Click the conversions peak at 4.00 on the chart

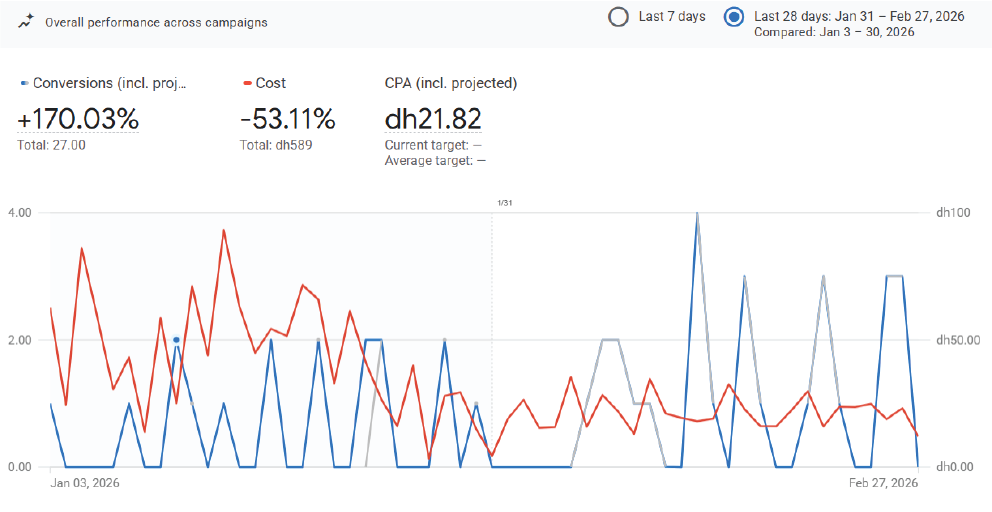pyautogui.click(x=697, y=213)
